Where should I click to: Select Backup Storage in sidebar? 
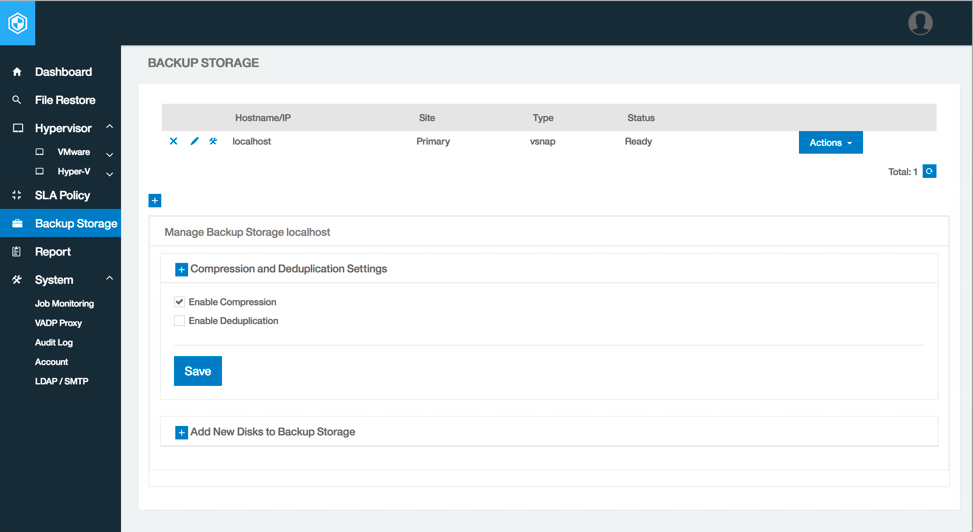pyautogui.click(x=76, y=223)
